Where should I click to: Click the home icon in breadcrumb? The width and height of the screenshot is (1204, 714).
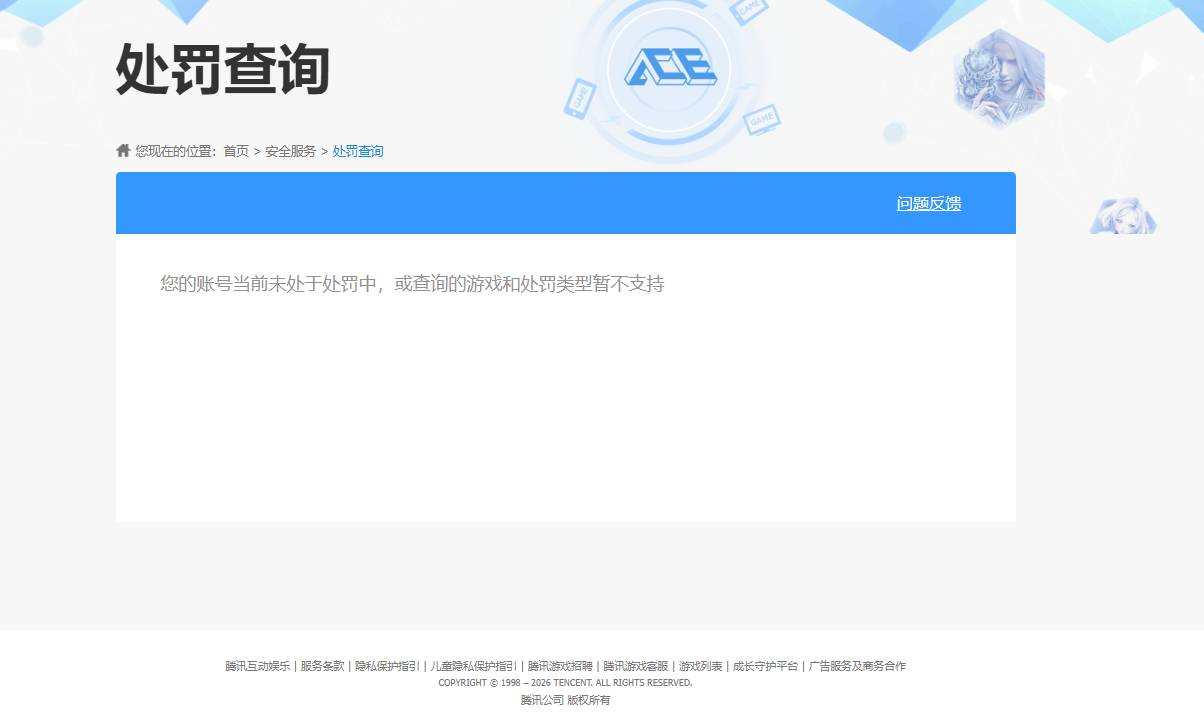click(123, 150)
